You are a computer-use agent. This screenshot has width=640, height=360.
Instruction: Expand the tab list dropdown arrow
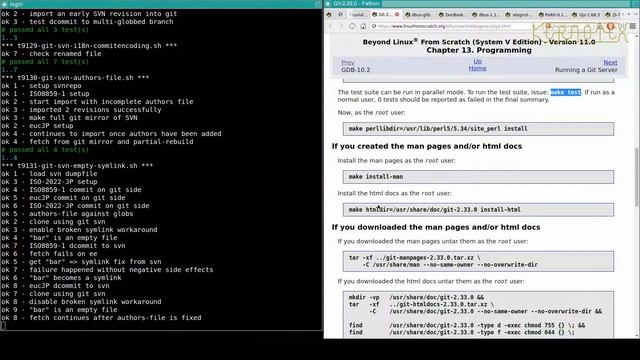[x=636, y=14]
